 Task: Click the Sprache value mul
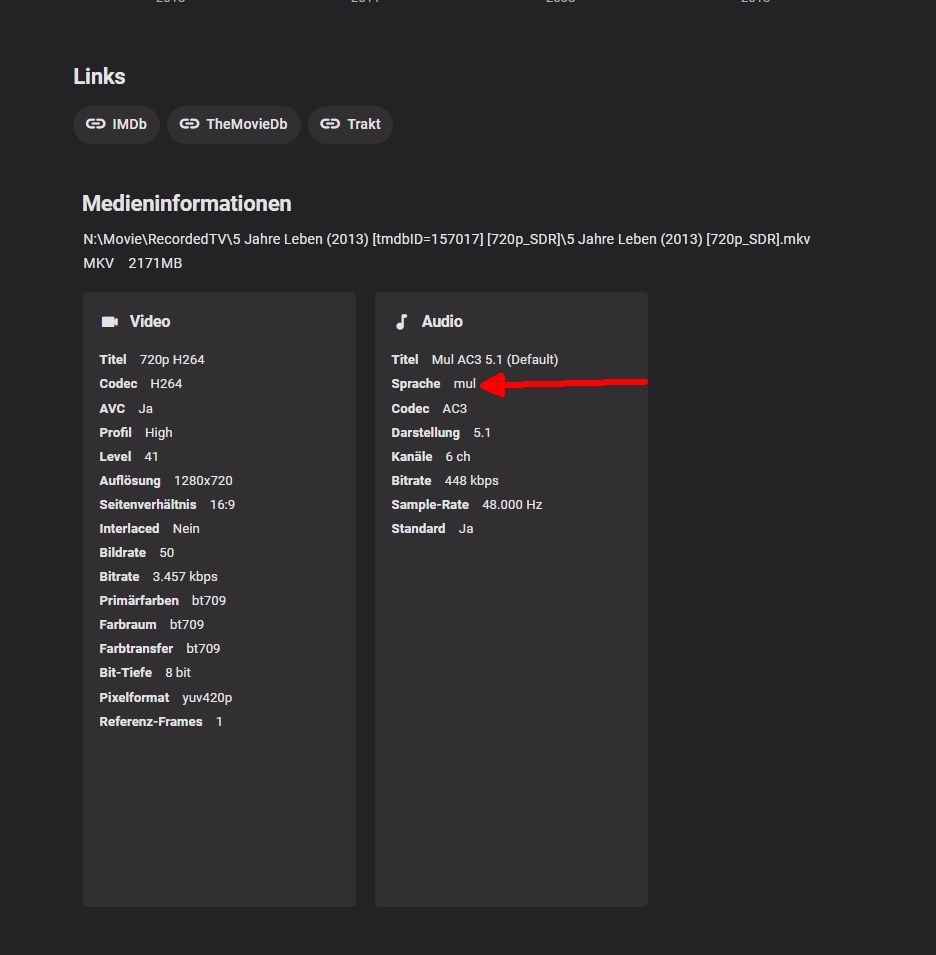465,384
